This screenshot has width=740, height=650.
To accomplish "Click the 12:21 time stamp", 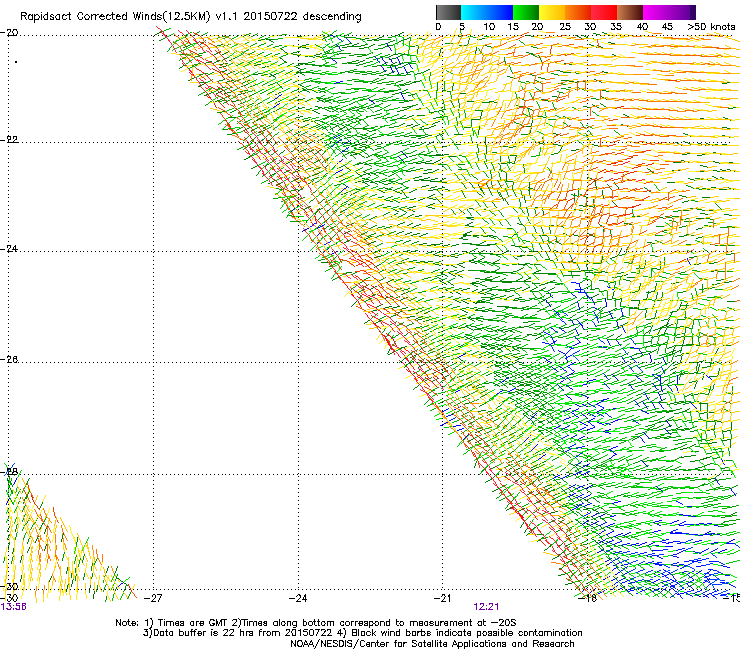I will (486, 607).
